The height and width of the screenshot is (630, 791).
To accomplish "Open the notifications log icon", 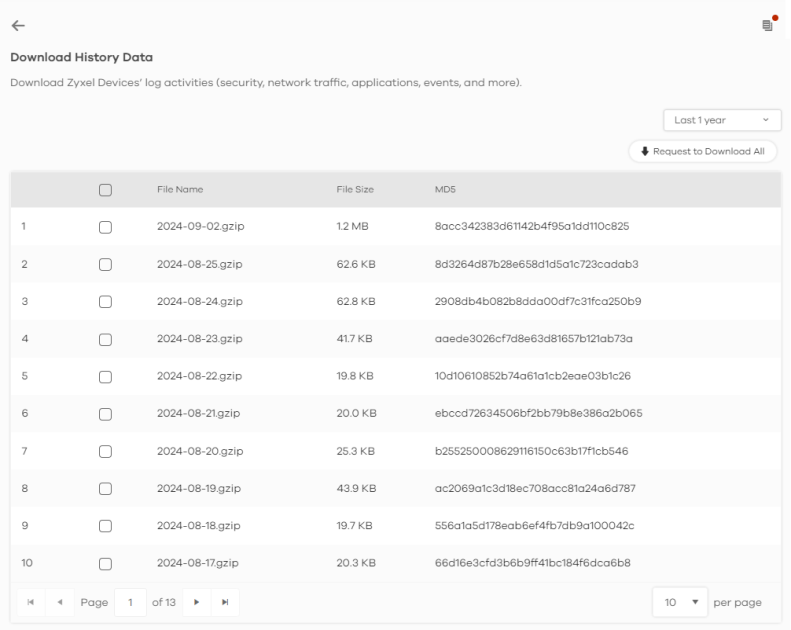I will [767, 25].
